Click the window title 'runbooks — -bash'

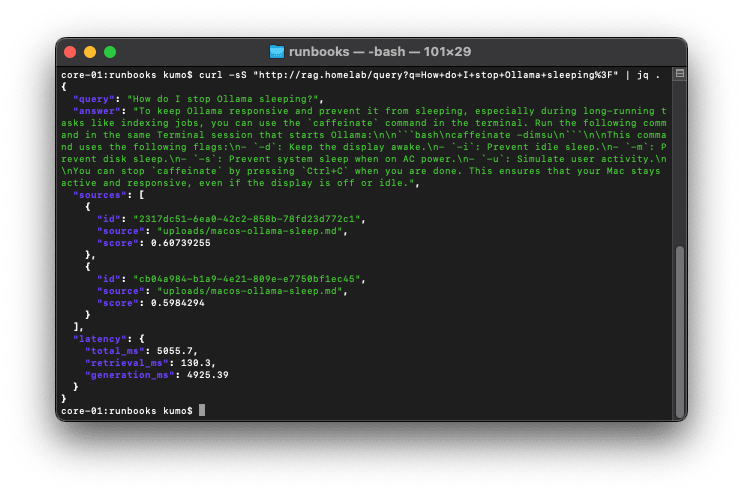340,51
